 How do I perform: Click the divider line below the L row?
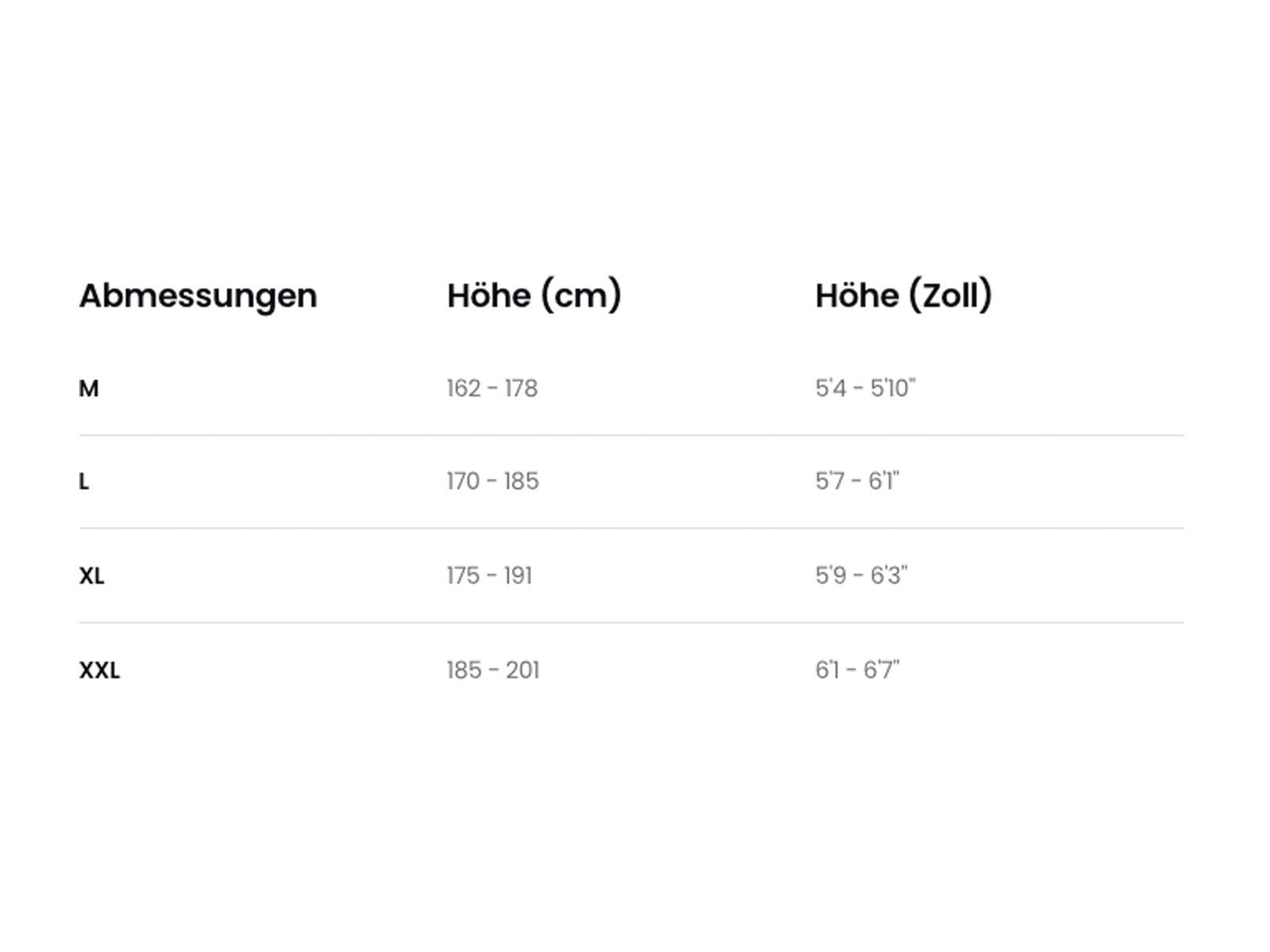coord(631,528)
